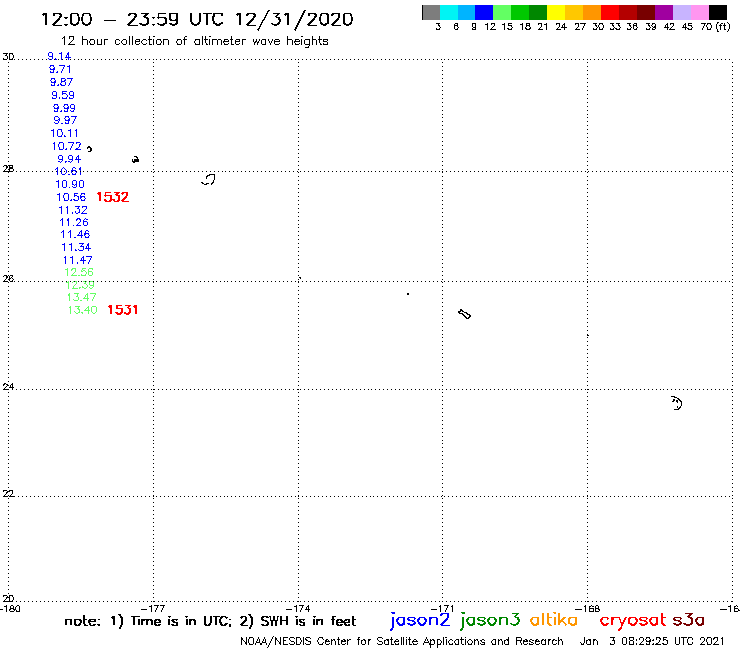
Task: Select the 9.99 wave height reading
Action: point(64,108)
